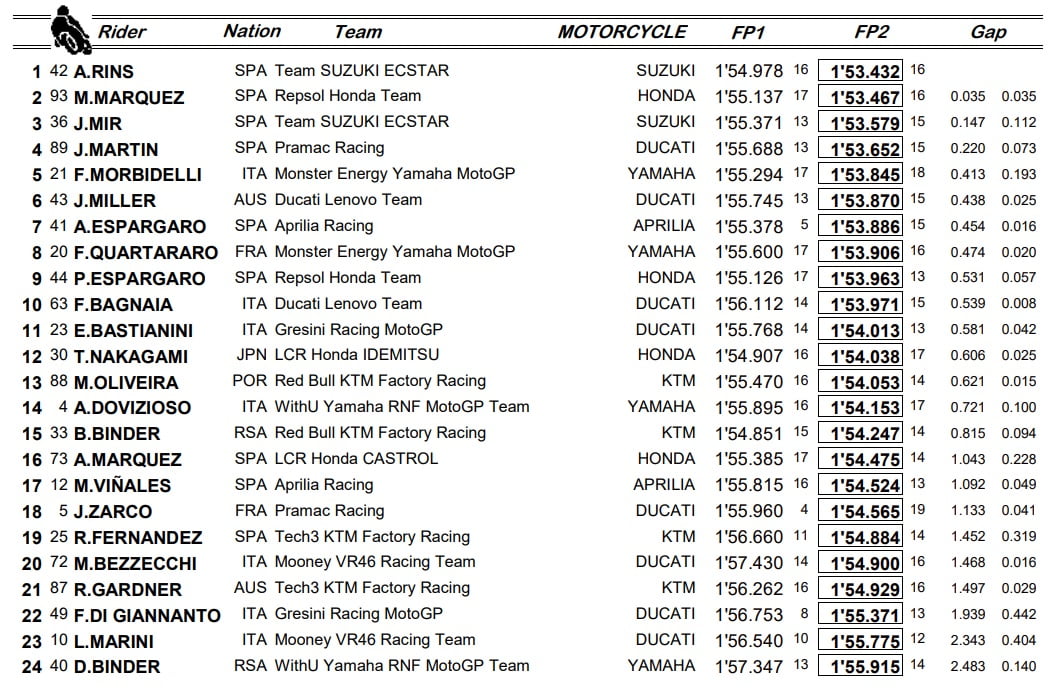The width and height of the screenshot is (1059, 691).
Task: Click FP1 time 1'54.851 of B.BINDER
Action: [749, 433]
